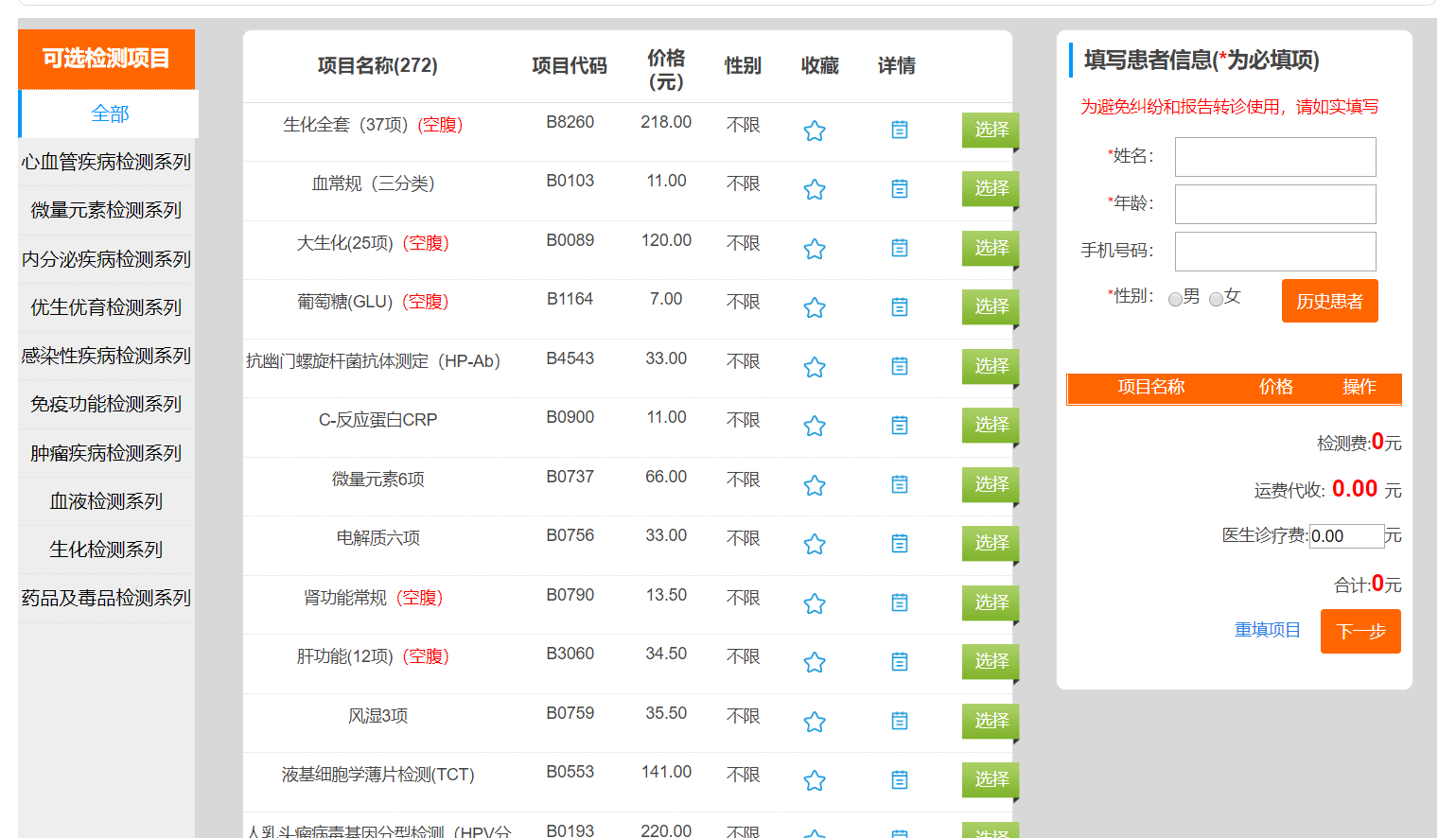Star the 风湿3项 item
The height and width of the screenshot is (838, 1456).
[815, 722]
